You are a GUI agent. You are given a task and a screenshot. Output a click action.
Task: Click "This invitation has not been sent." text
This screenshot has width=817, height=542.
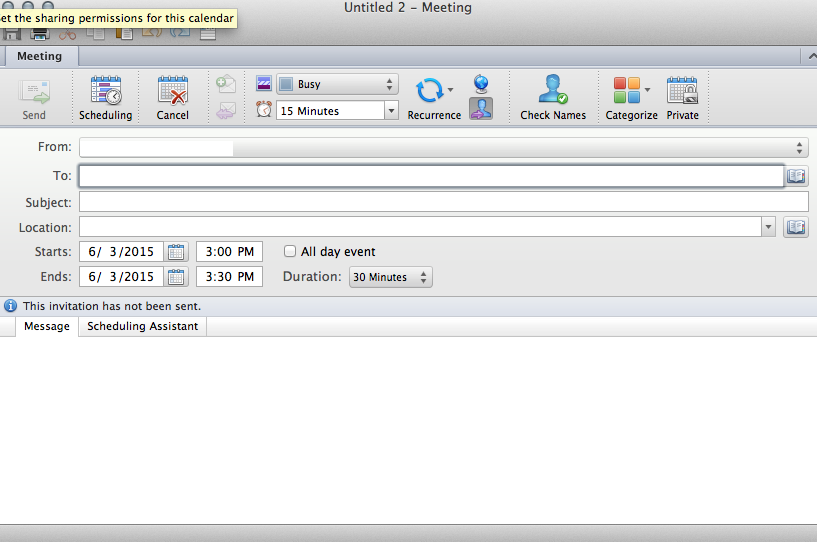pos(112,306)
